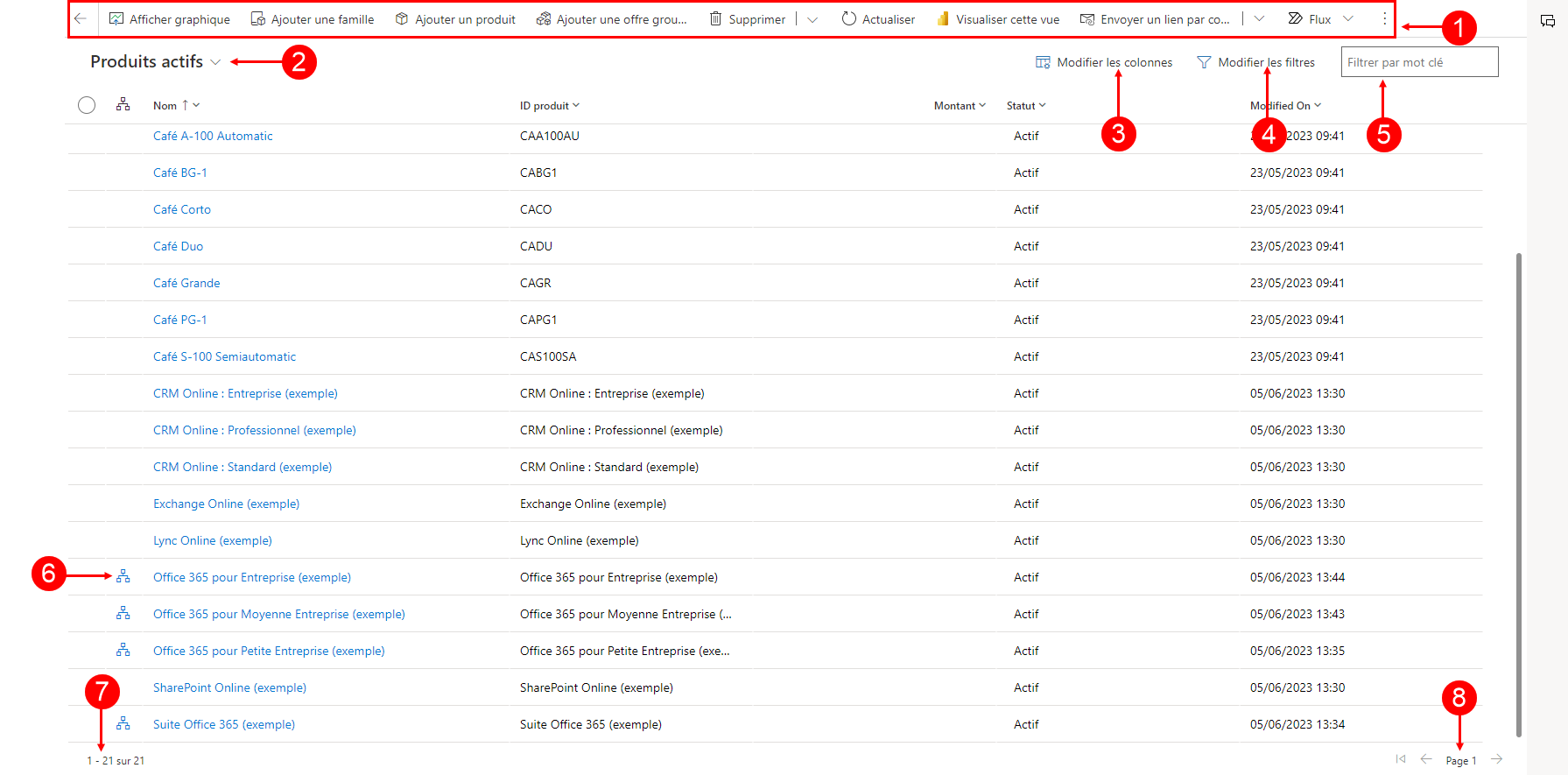Click Modifier les colonnes

(x=1104, y=62)
